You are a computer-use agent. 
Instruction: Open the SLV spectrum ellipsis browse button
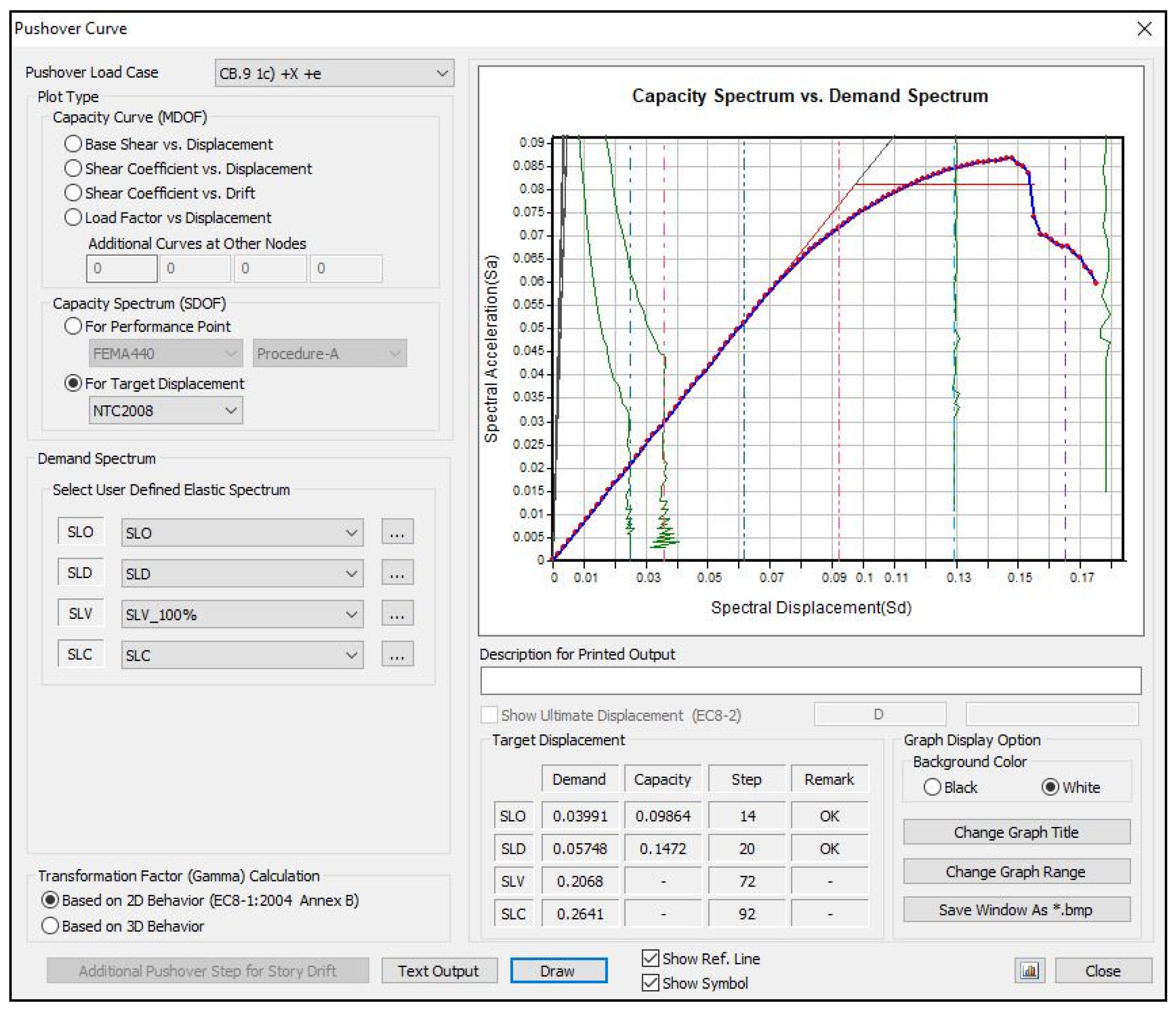click(x=397, y=614)
